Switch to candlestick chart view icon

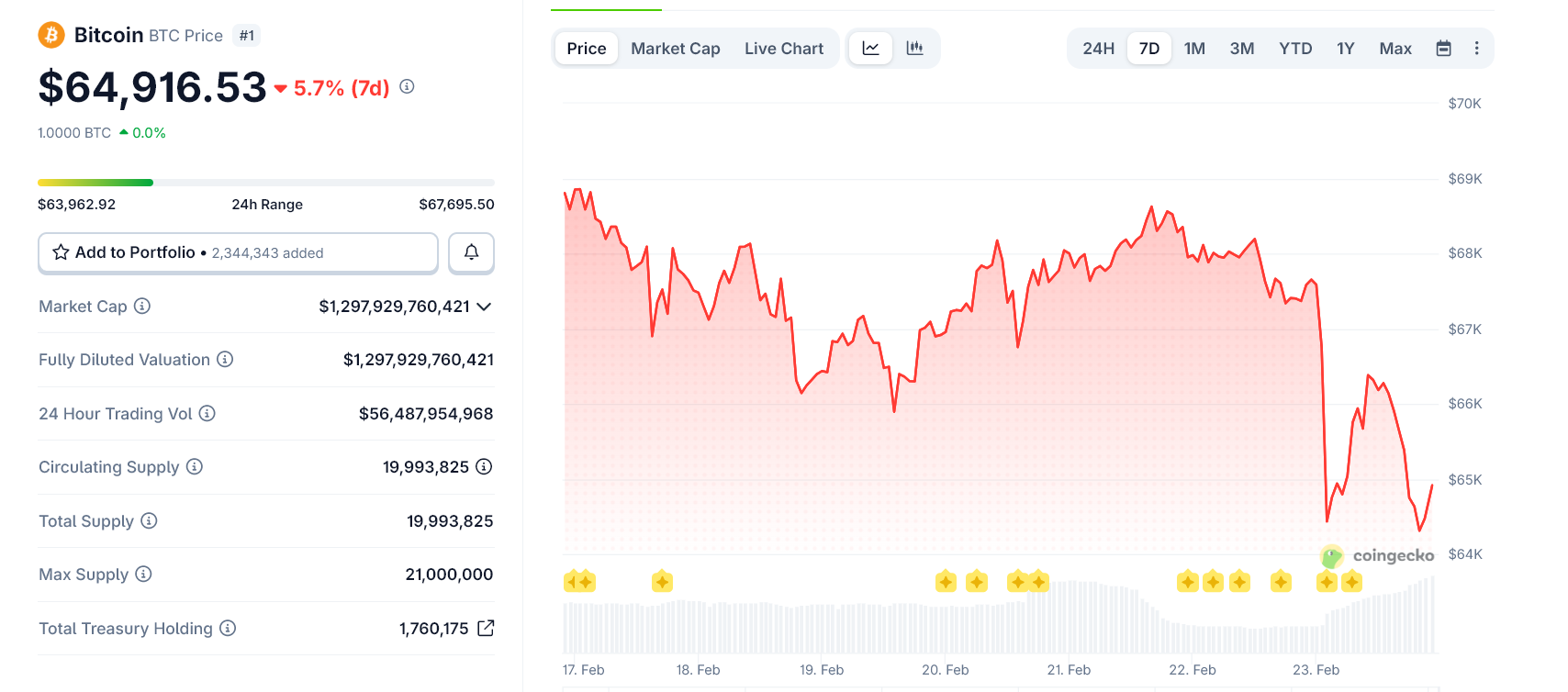(x=914, y=49)
